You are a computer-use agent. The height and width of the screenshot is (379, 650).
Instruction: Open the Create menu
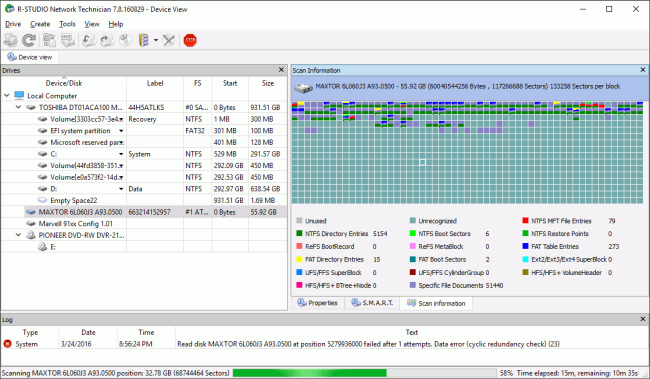click(x=40, y=24)
